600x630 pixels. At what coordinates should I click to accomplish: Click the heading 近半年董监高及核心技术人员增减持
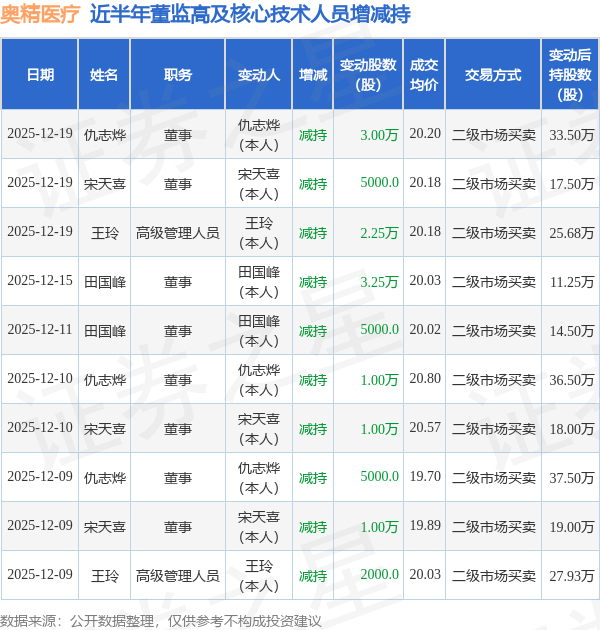250,14
